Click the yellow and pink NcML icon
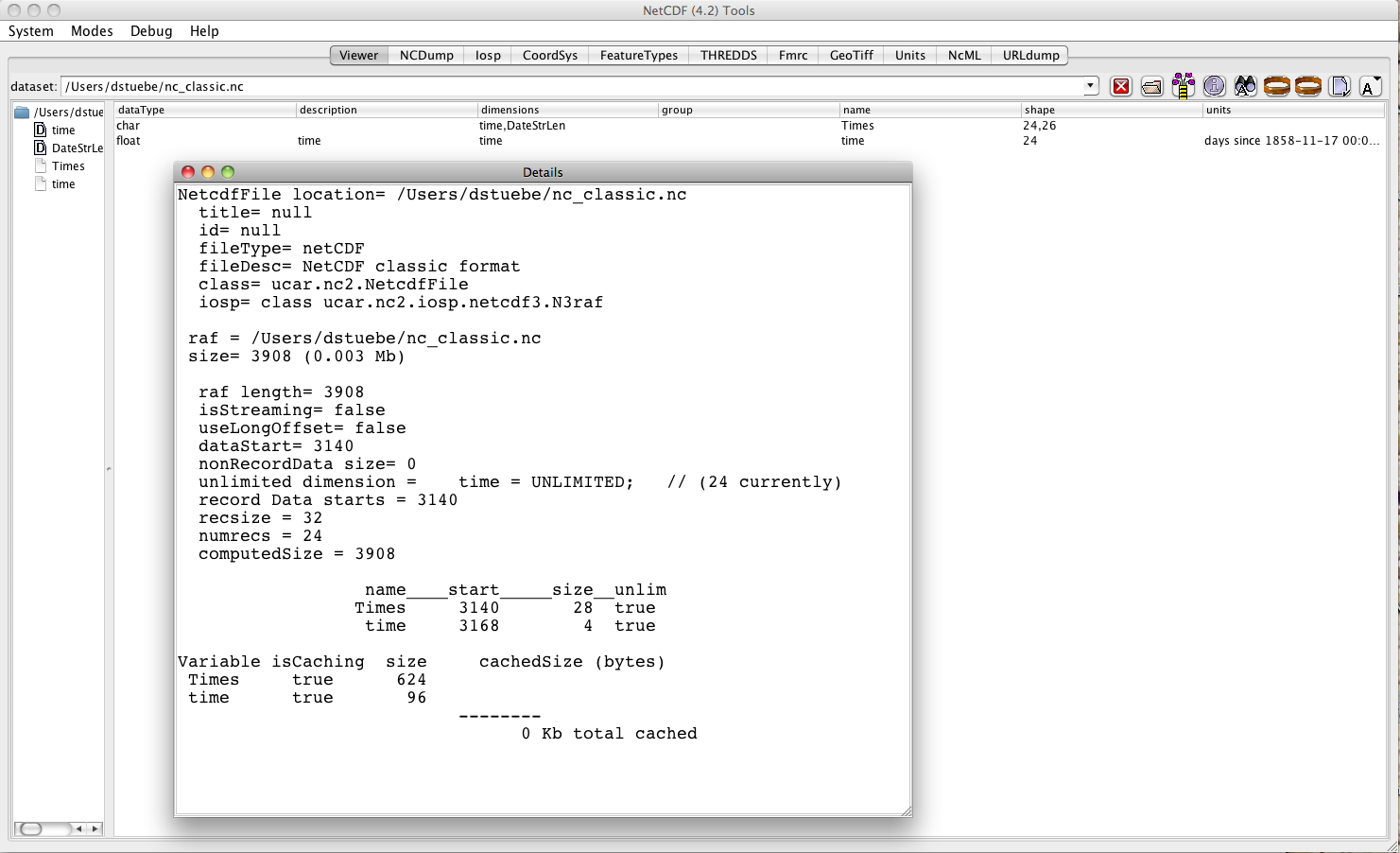Image resolution: width=1400 pixels, height=853 pixels. (x=1183, y=86)
